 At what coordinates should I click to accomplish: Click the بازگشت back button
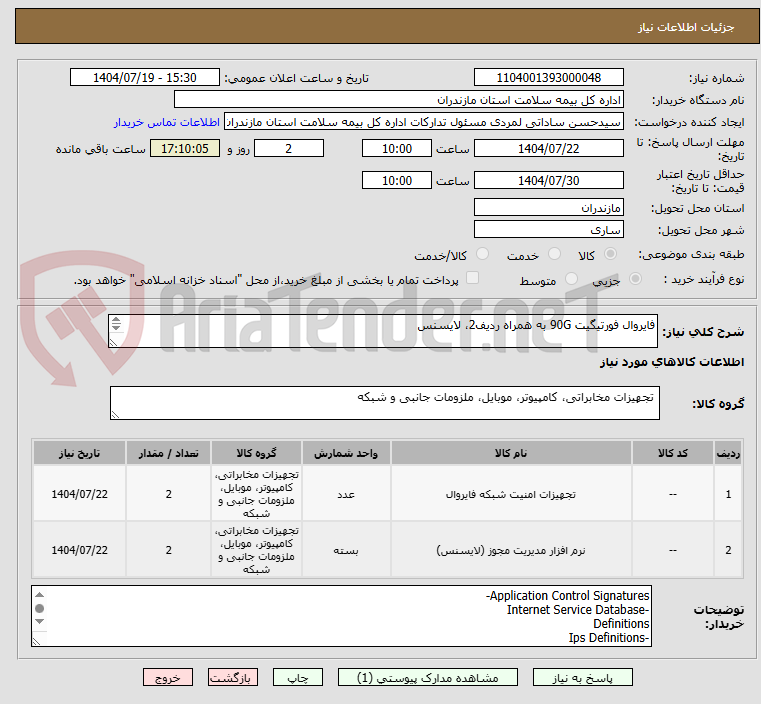[x=233, y=677]
